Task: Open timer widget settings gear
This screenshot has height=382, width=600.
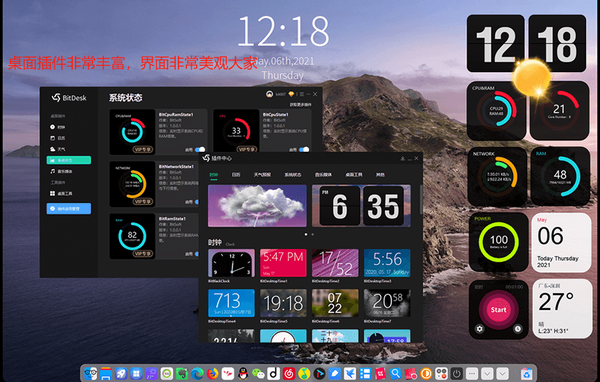Action: point(479,328)
